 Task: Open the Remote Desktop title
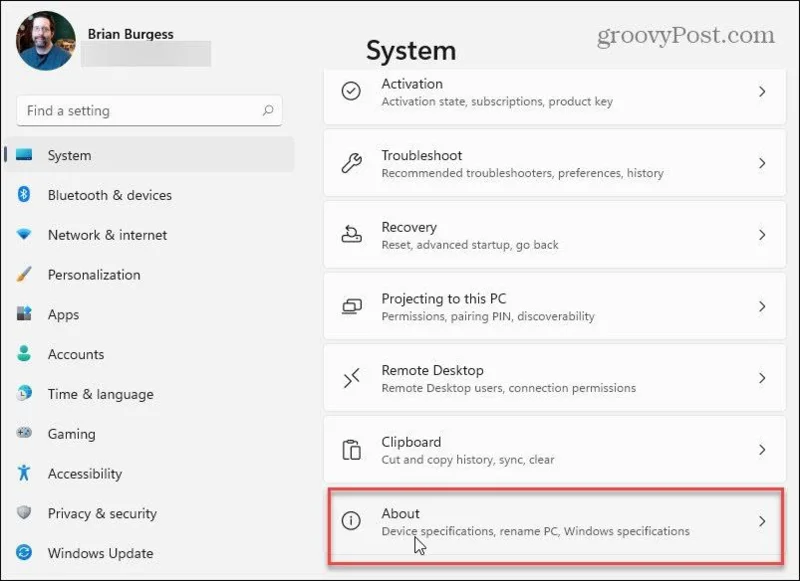(x=433, y=370)
